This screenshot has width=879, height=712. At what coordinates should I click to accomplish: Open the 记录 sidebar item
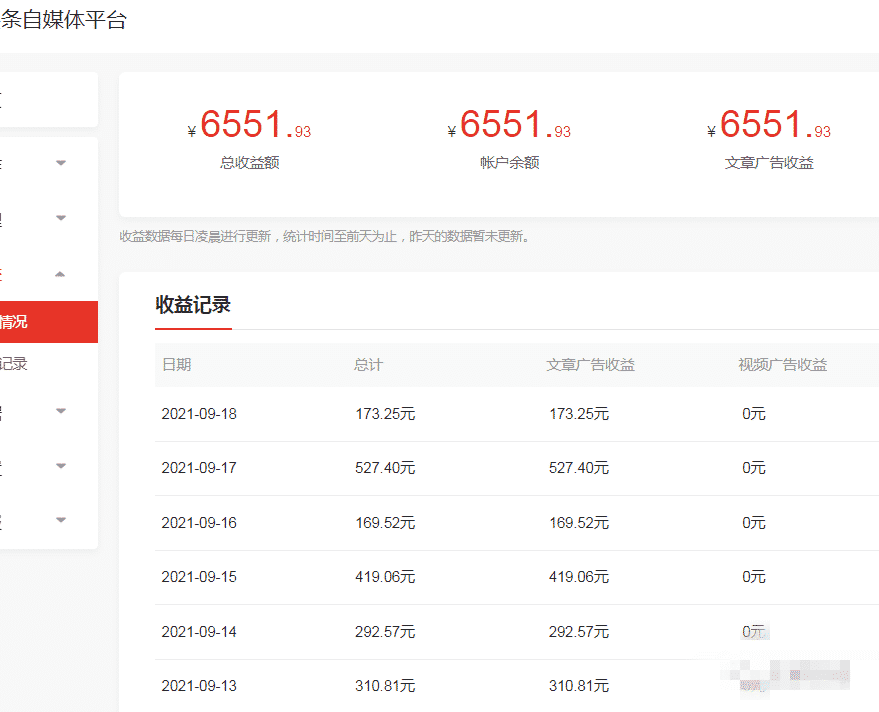coord(13,363)
